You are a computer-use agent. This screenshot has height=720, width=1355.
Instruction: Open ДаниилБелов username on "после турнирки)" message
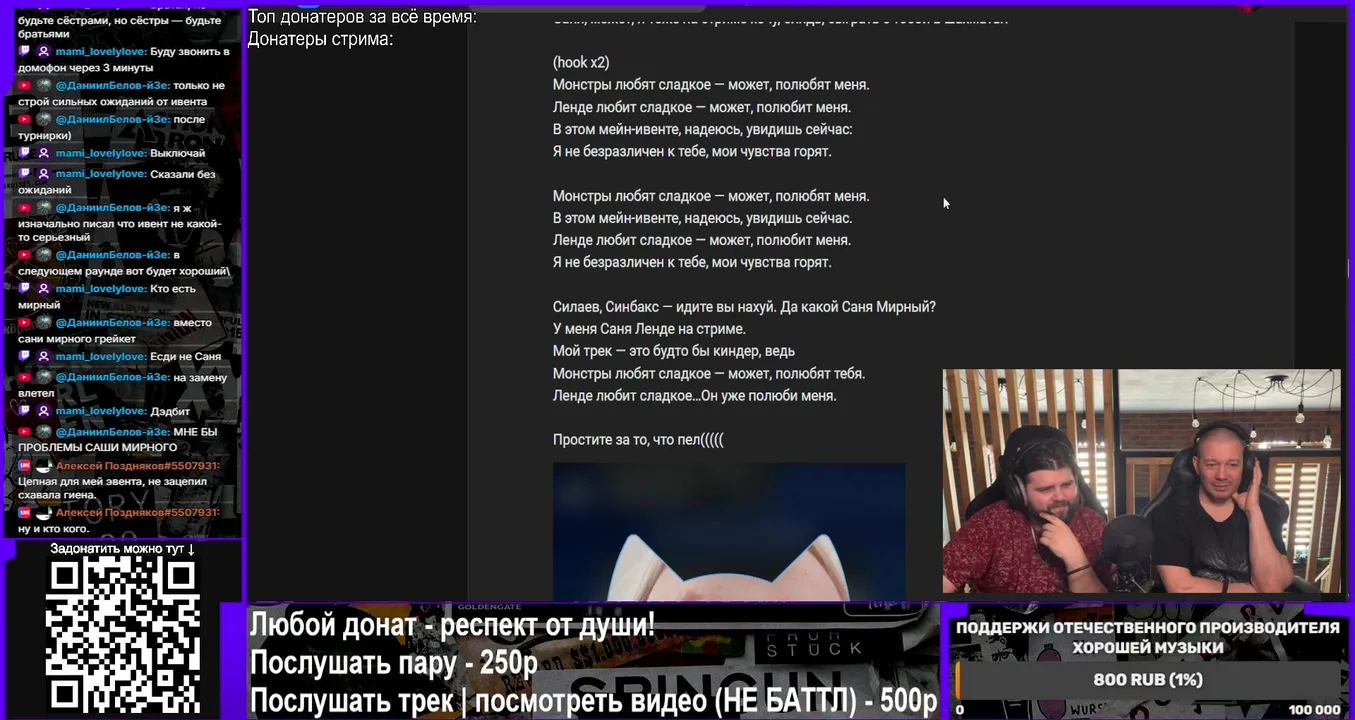point(112,119)
